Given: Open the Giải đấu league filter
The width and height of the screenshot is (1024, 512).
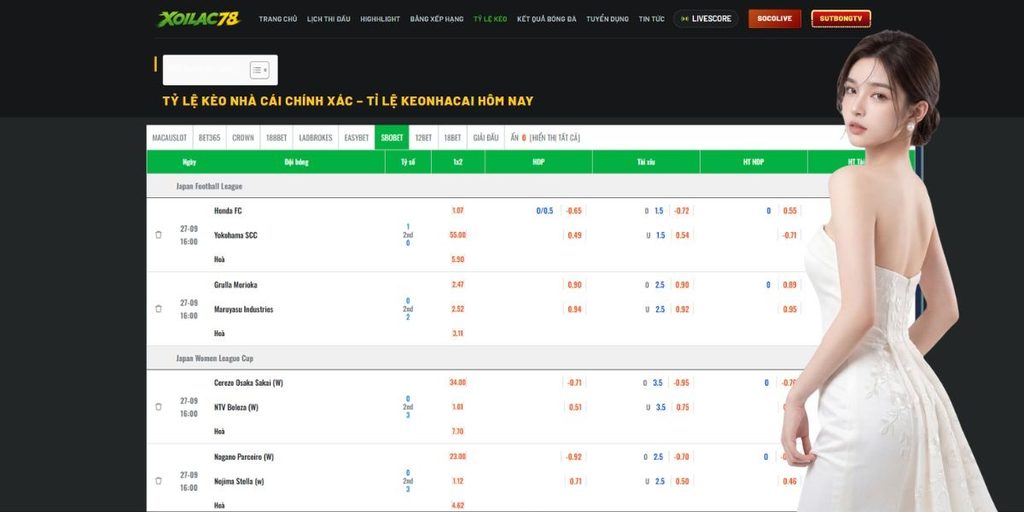Looking at the screenshot, I should pyautogui.click(x=486, y=138).
